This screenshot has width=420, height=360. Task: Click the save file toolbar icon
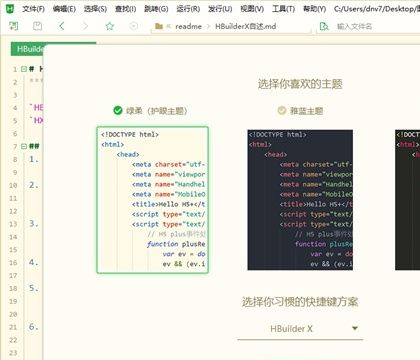click(37, 26)
